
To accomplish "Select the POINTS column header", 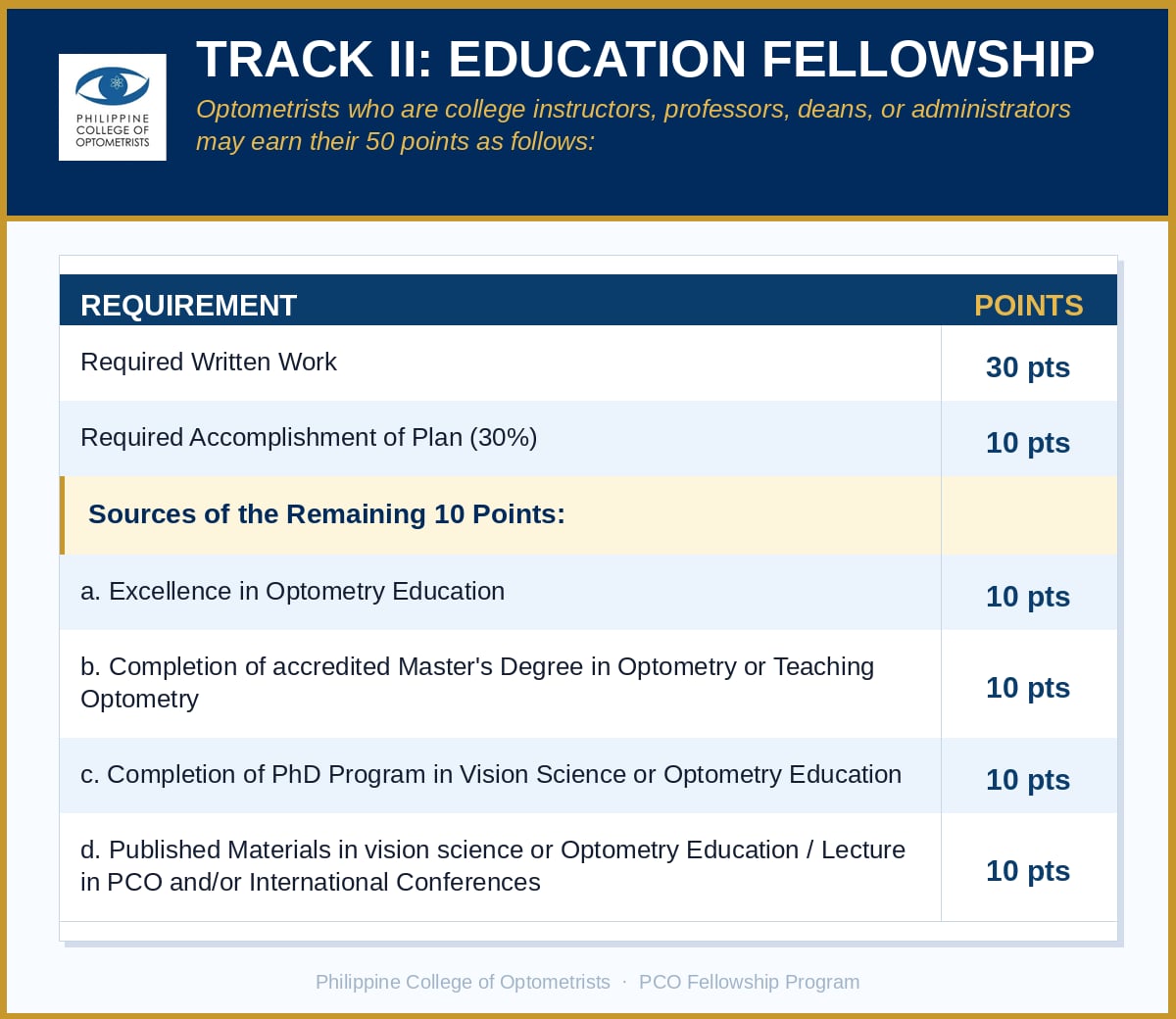I will [x=1028, y=306].
